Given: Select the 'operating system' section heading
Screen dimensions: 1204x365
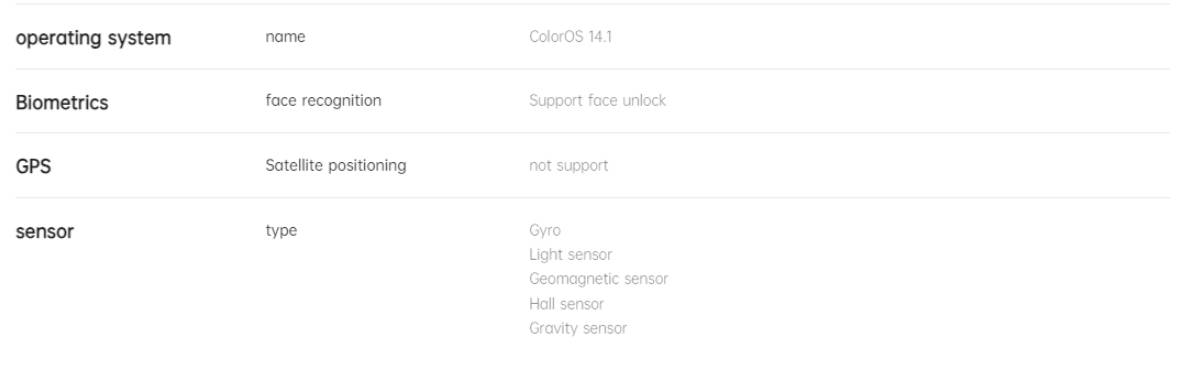Looking at the screenshot, I should point(92,38).
